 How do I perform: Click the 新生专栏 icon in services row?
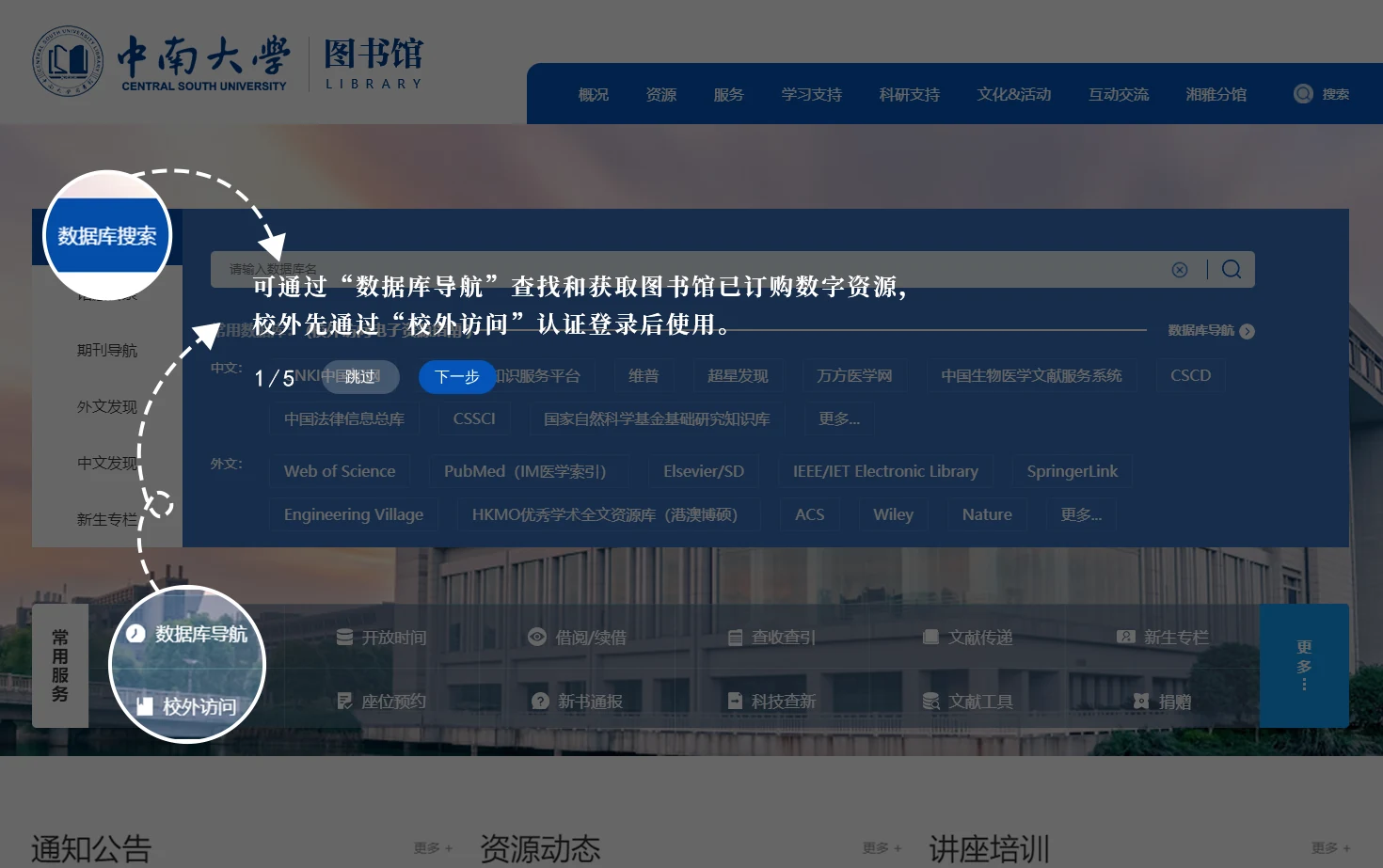1125,637
